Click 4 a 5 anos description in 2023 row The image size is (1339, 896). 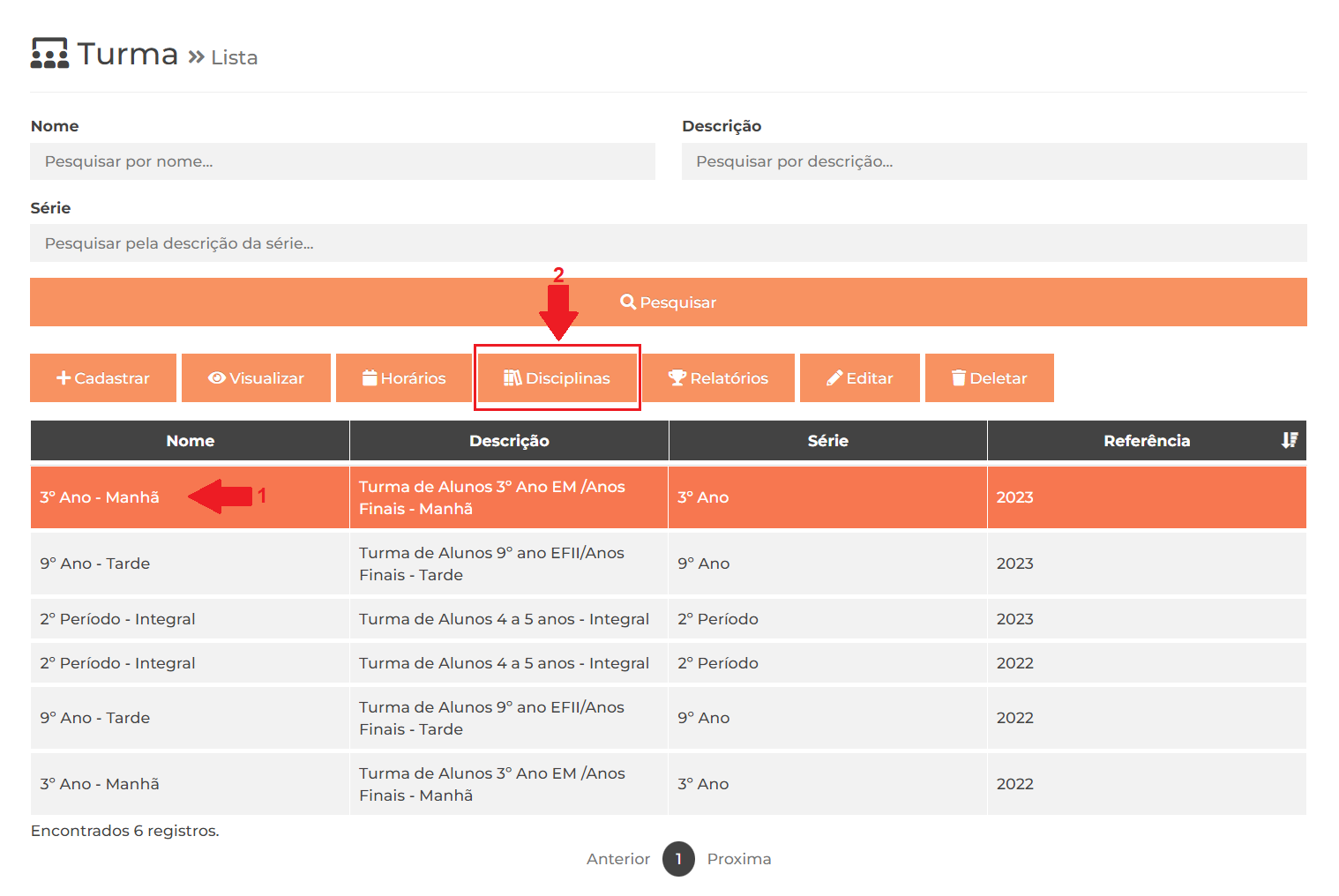tap(504, 619)
